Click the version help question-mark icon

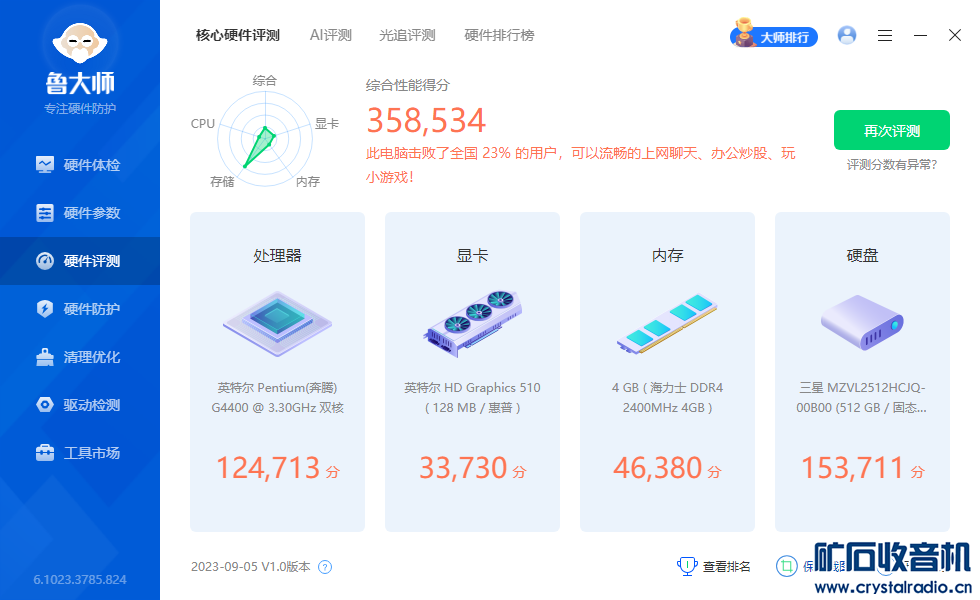[325, 567]
